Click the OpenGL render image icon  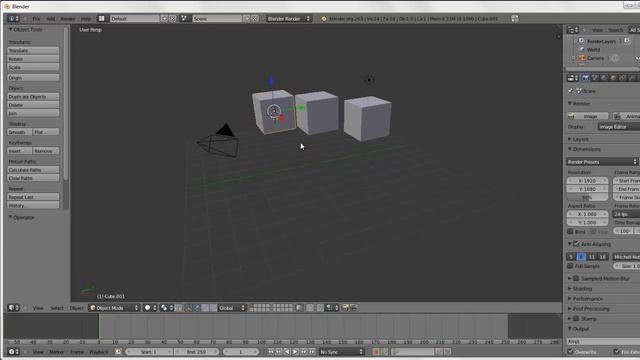click(345, 308)
